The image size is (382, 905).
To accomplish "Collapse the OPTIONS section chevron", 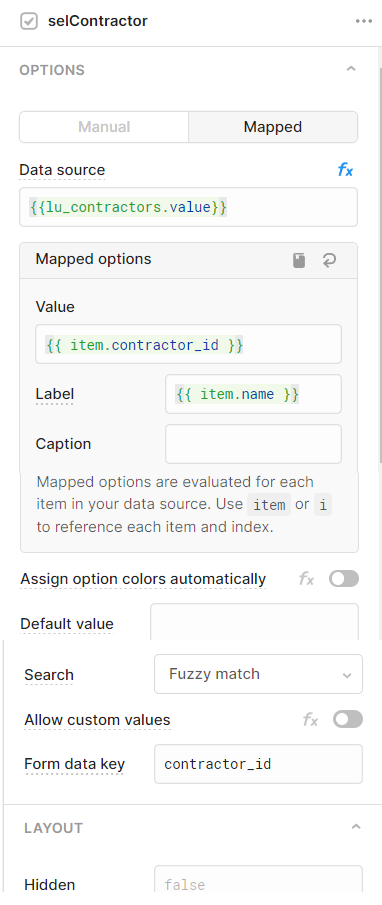I will point(351,69).
